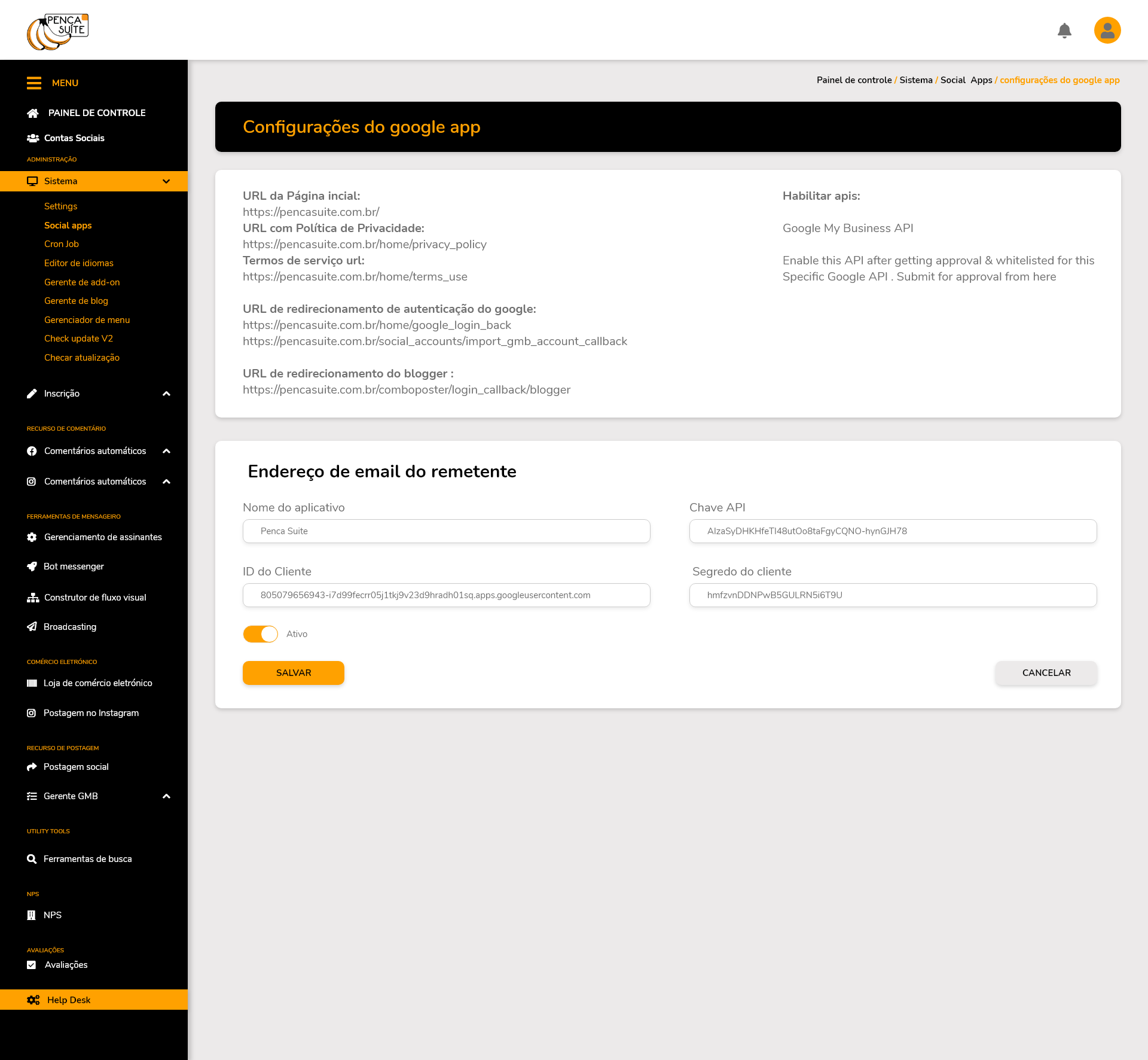Image resolution: width=1148 pixels, height=1060 pixels.
Task: Click the Chave API input field
Action: click(x=893, y=531)
